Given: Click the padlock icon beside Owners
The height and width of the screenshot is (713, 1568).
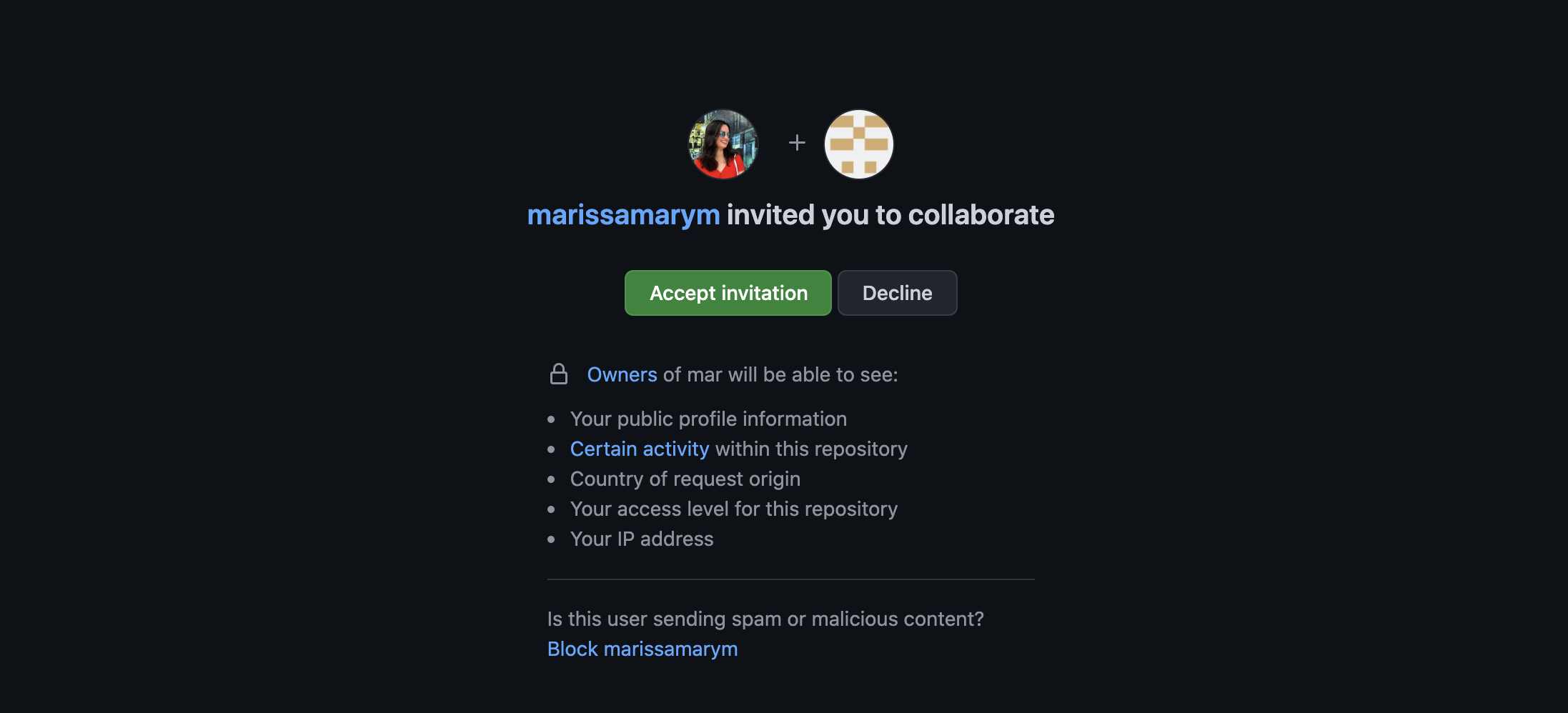Looking at the screenshot, I should coord(559,374).
